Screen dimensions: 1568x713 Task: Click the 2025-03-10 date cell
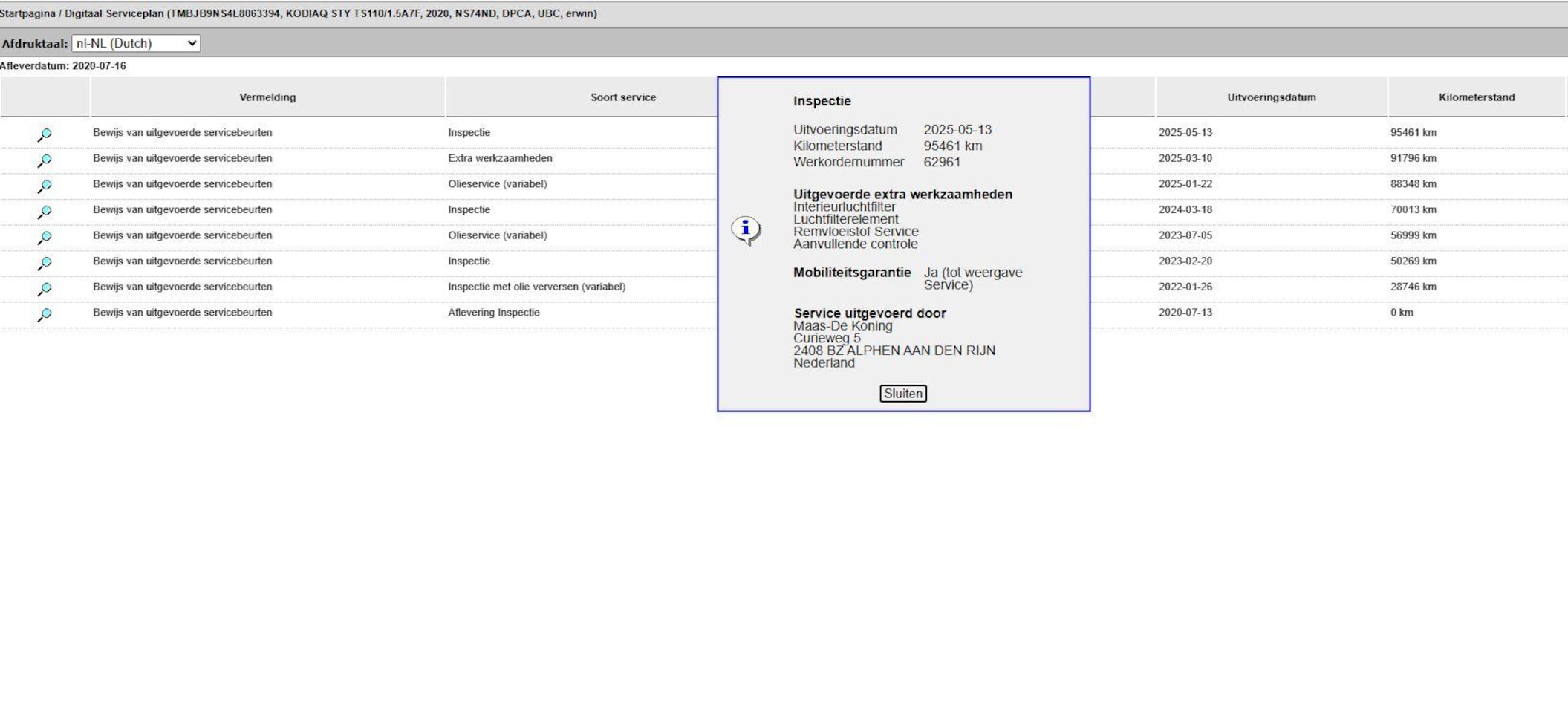coord(1185,158)
